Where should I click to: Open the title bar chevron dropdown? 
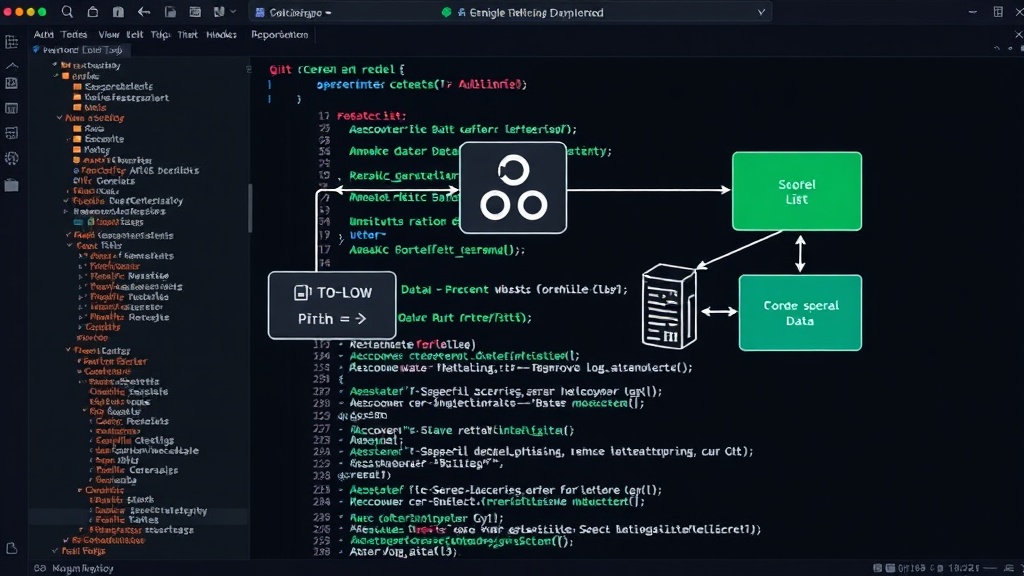(761, 12)
